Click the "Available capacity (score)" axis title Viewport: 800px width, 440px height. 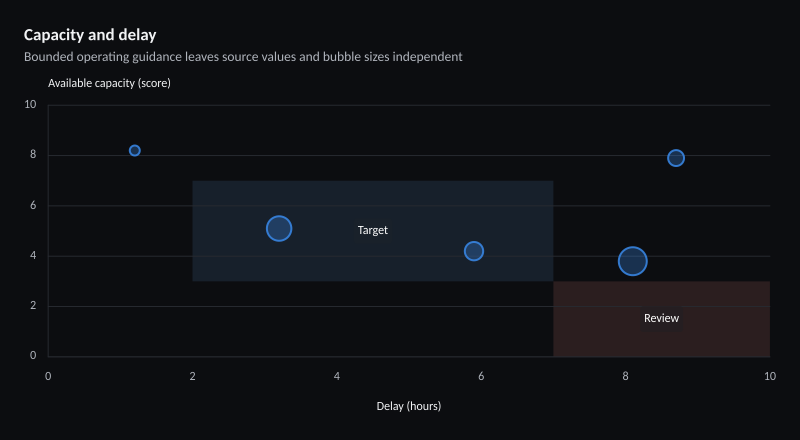click(x=109, y=83)
